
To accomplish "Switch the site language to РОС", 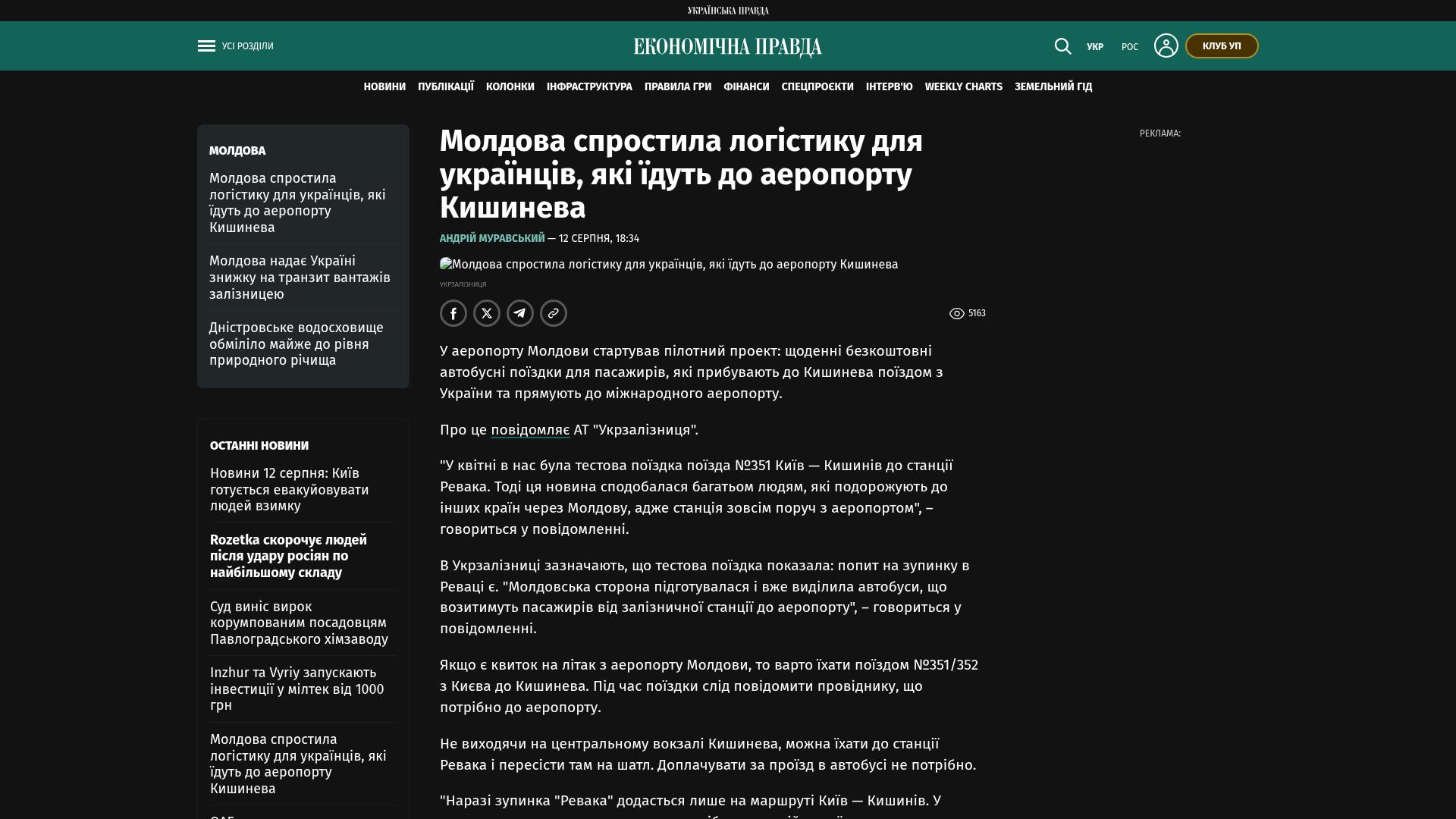I will [1130, 47].
